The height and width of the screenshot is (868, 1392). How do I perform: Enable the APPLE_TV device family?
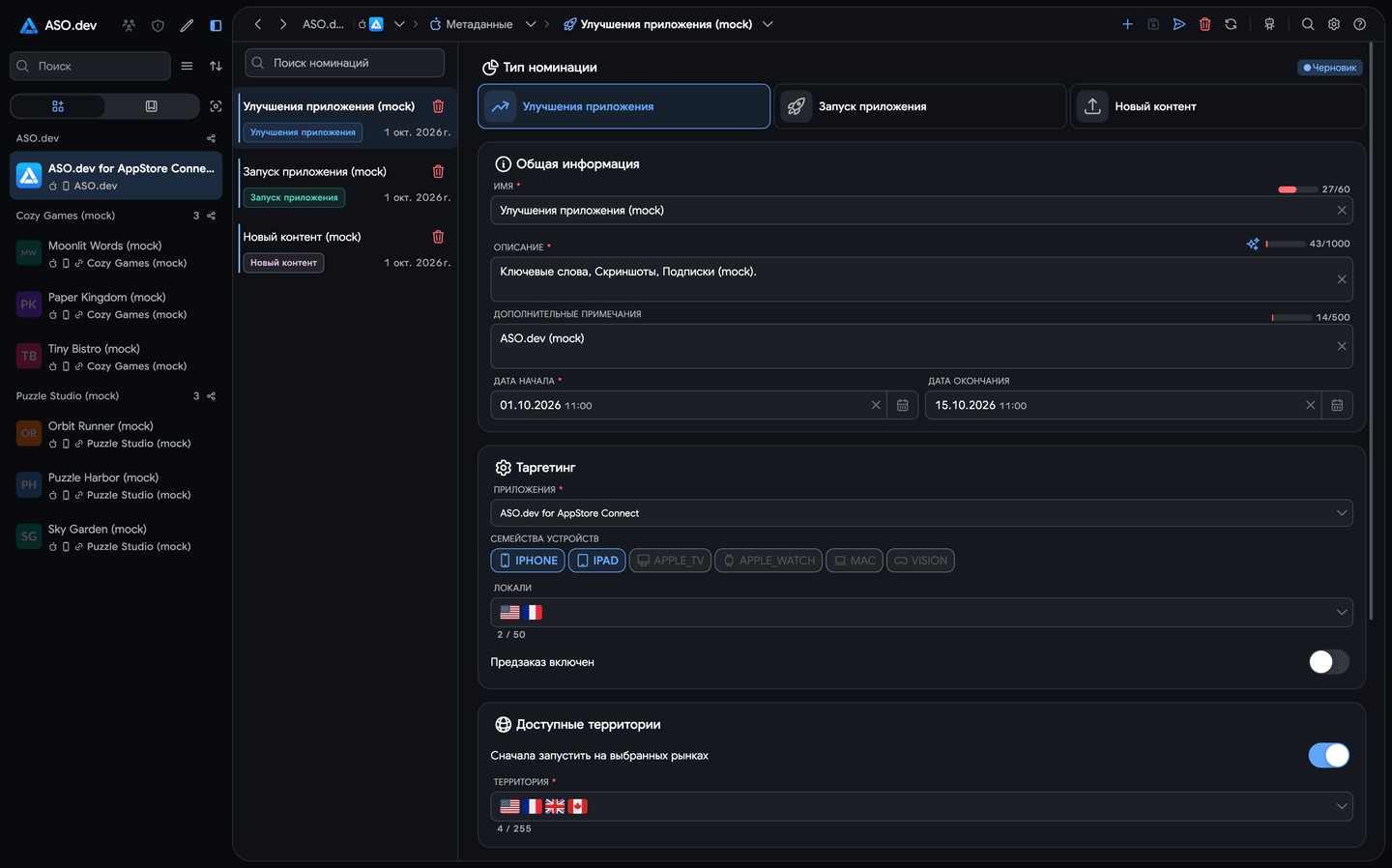[670, 561]
